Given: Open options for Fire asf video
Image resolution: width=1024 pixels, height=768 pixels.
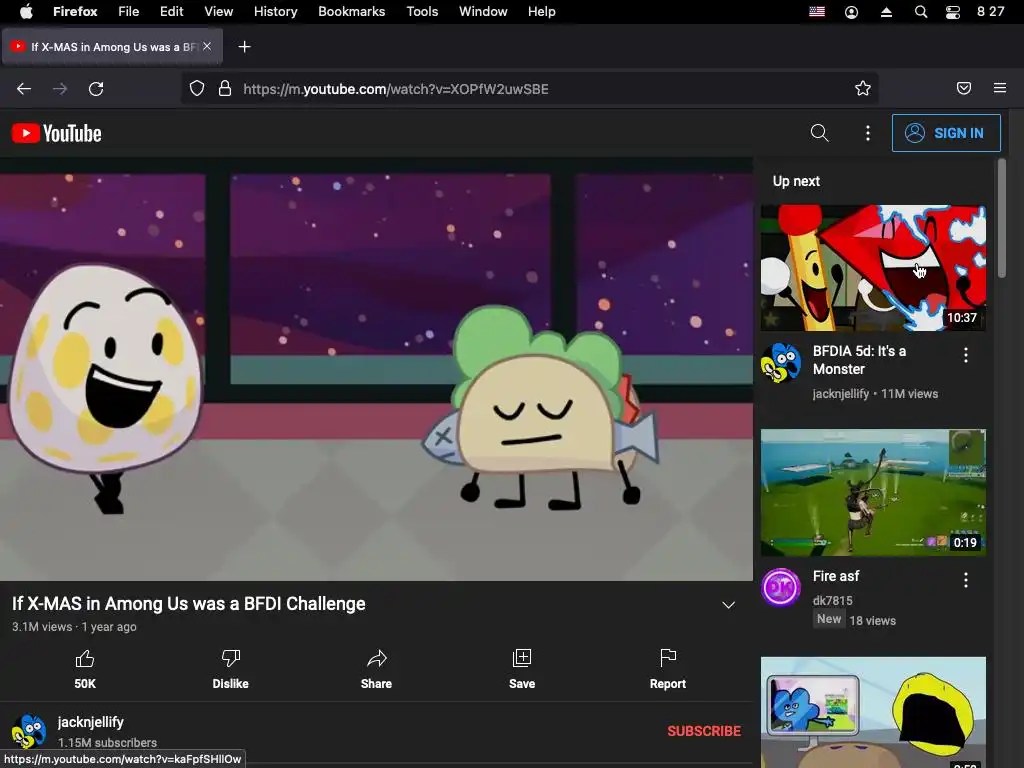Looking at the screenshot, I should (x=965, y=580).
